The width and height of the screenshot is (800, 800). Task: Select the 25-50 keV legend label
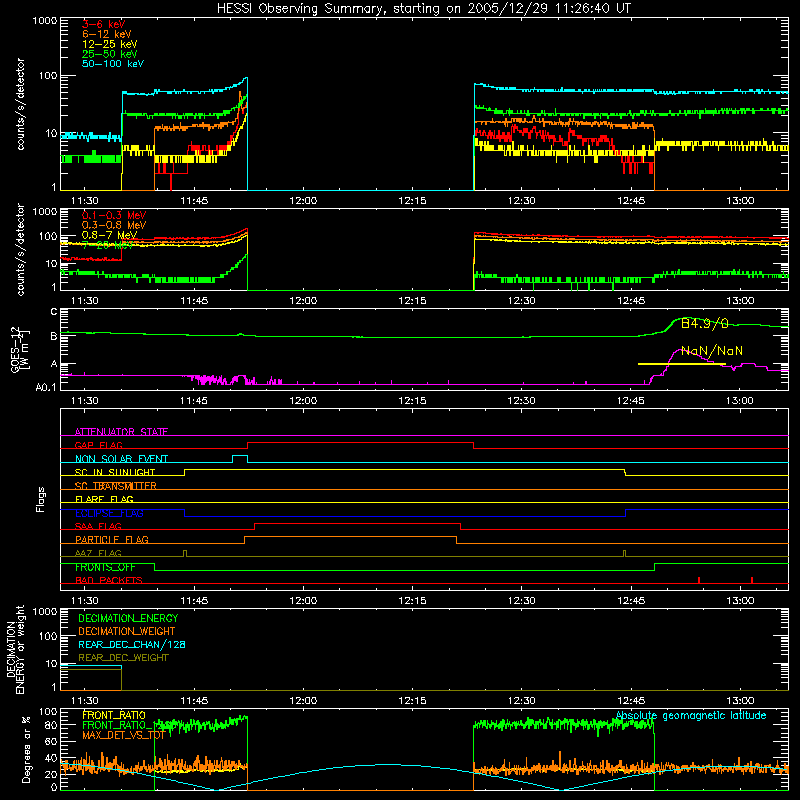coord(109,54)
